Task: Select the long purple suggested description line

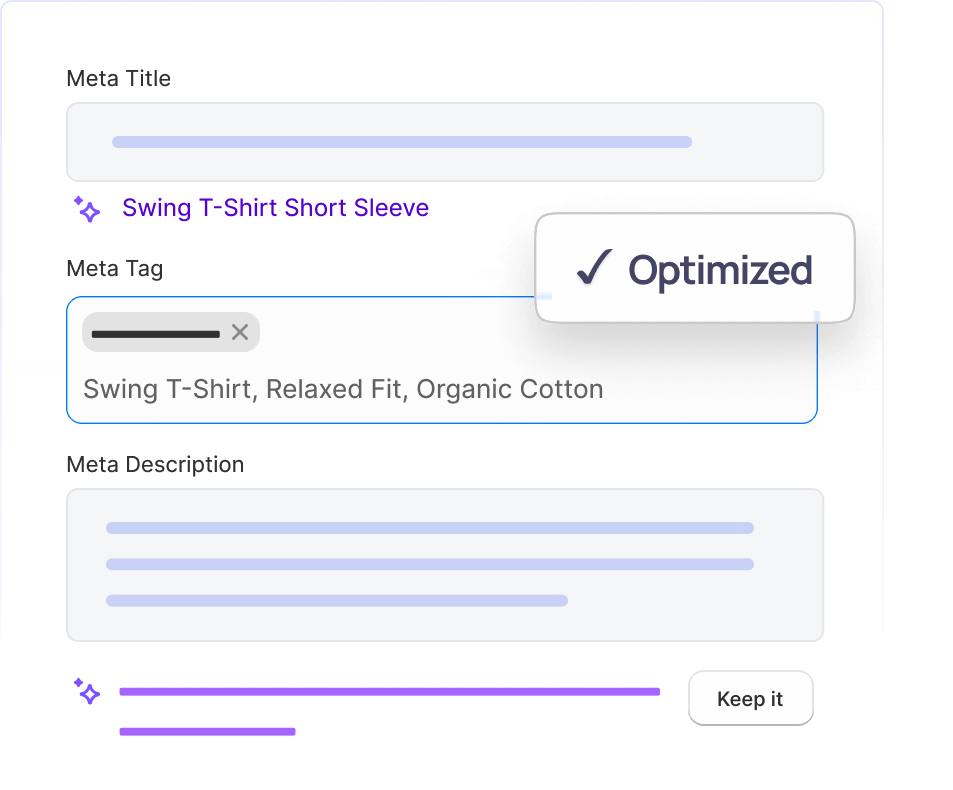Action: pos(389,691)
